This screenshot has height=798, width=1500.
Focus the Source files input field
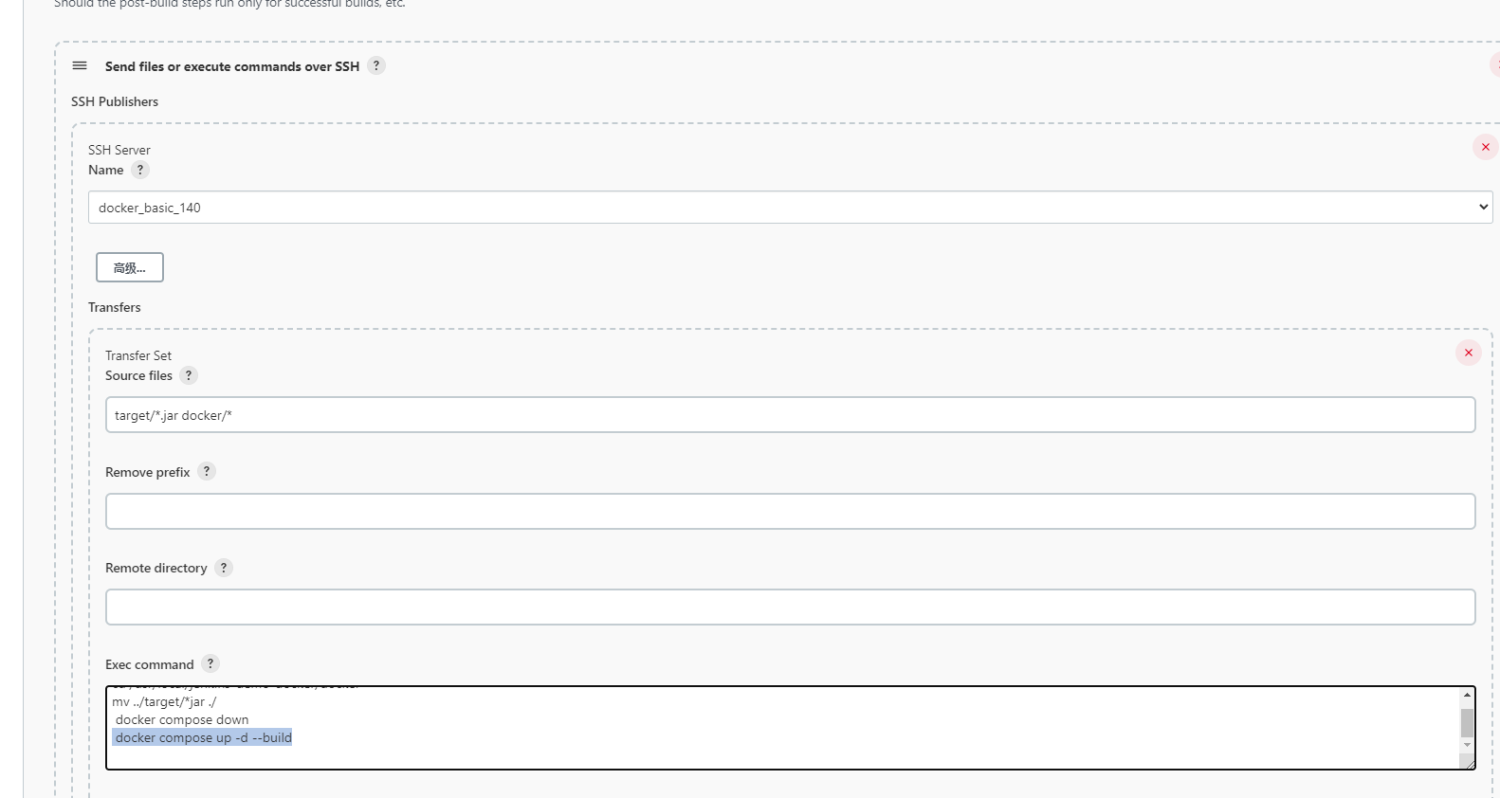[790, 415]
